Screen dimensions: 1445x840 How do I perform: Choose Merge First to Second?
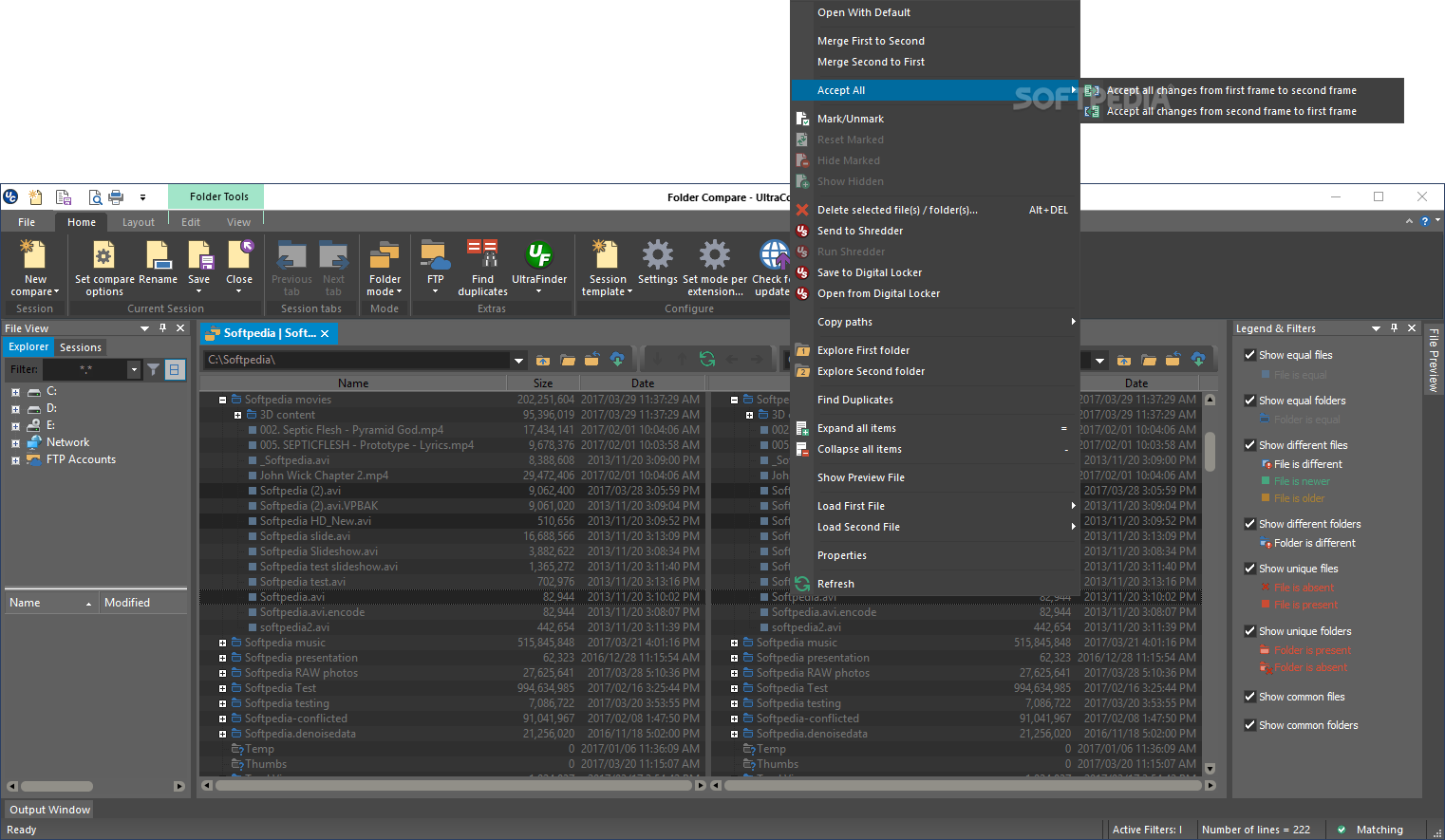click(871, 41)
